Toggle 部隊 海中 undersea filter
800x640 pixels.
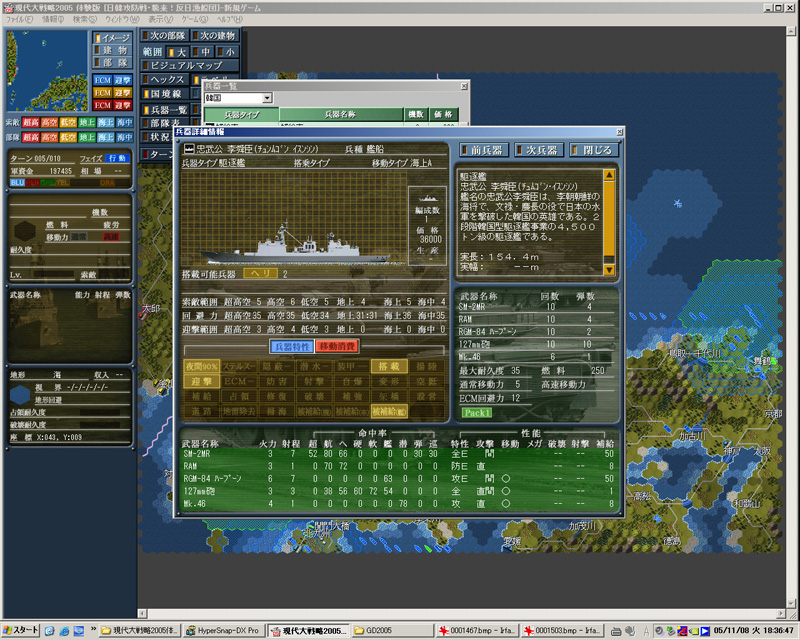(124, 137)
